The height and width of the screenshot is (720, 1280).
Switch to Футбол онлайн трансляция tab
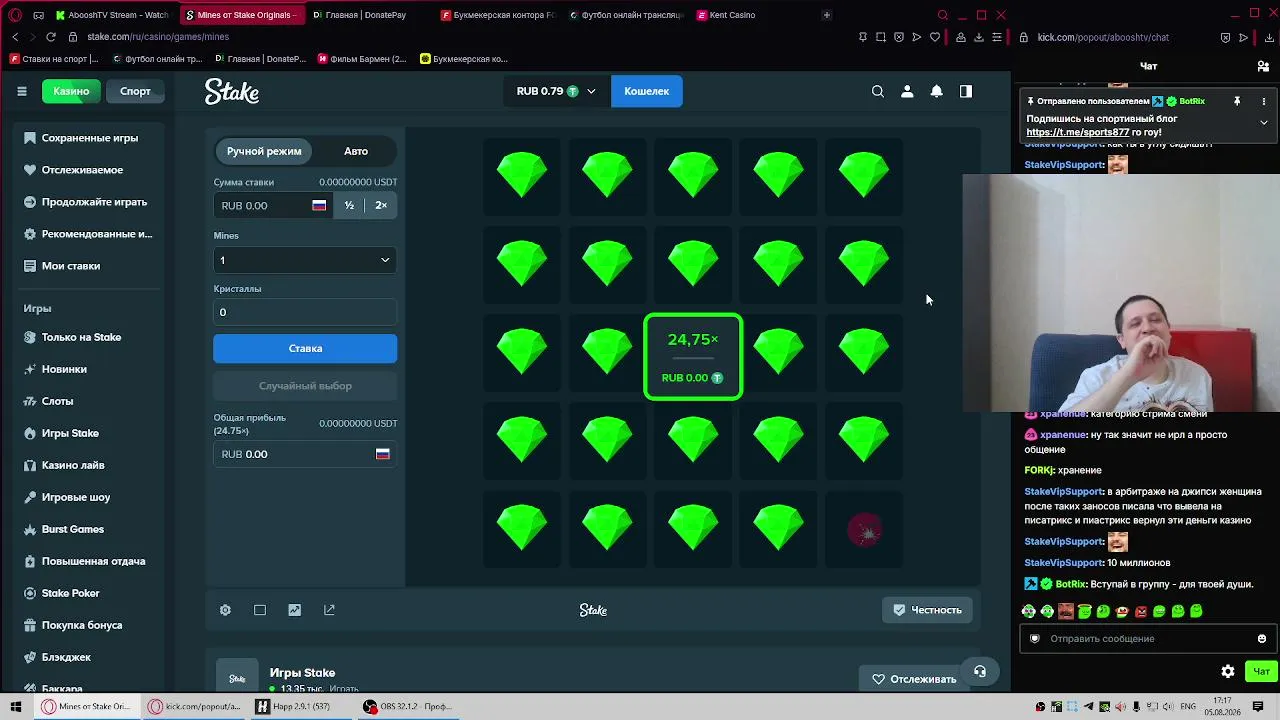(626, 15)
